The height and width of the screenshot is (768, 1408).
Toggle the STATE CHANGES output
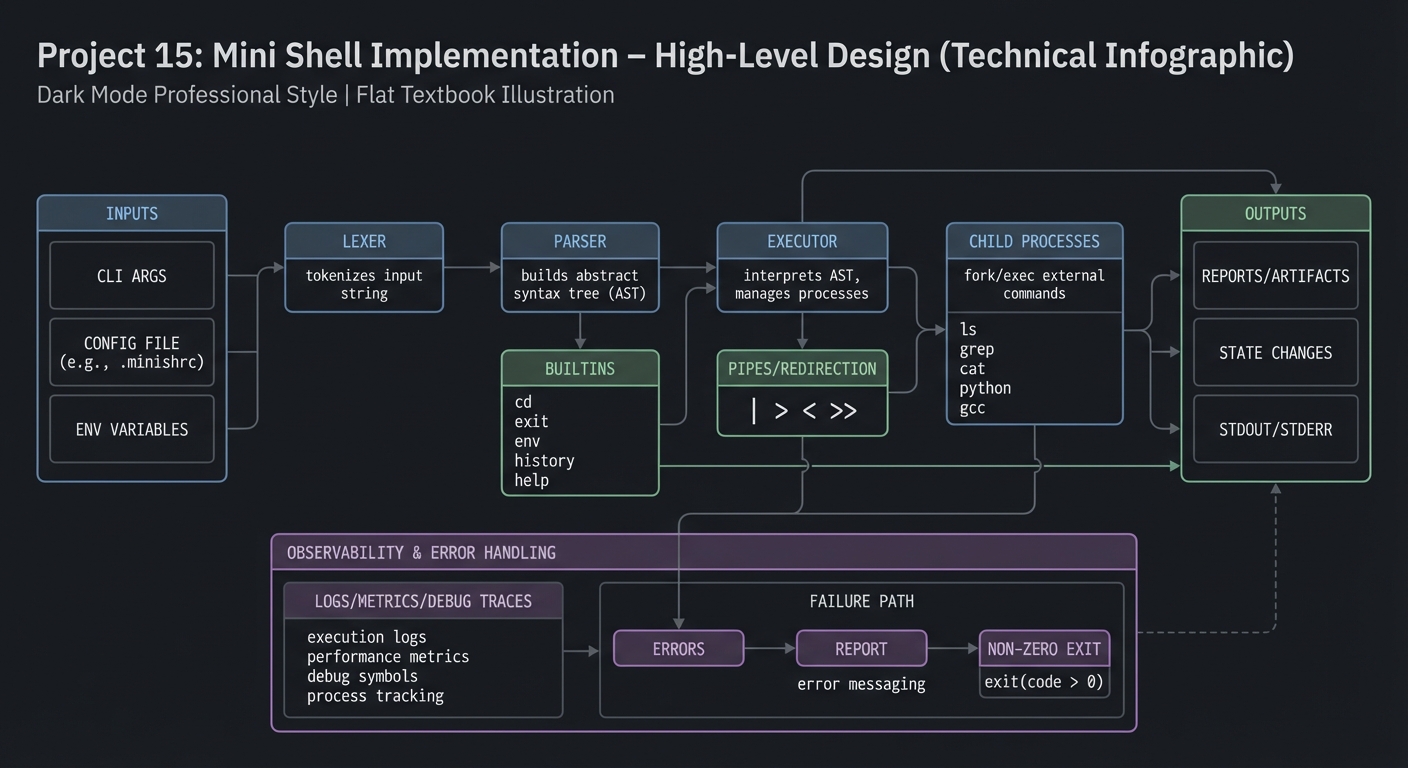pos(1275,352)
